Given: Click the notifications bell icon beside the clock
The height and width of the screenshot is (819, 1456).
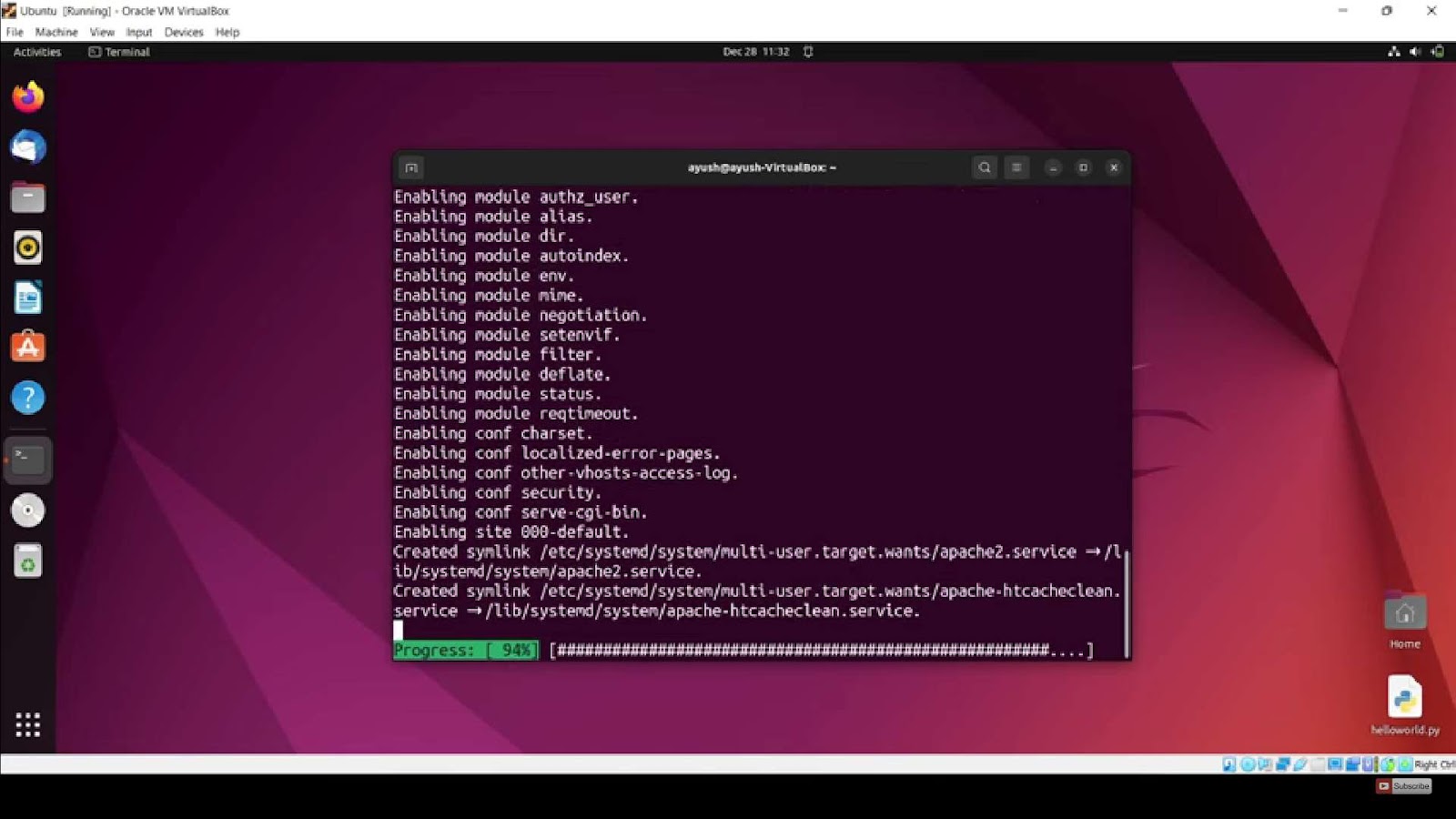Looking at the screenshot, I should click(808, 52).
